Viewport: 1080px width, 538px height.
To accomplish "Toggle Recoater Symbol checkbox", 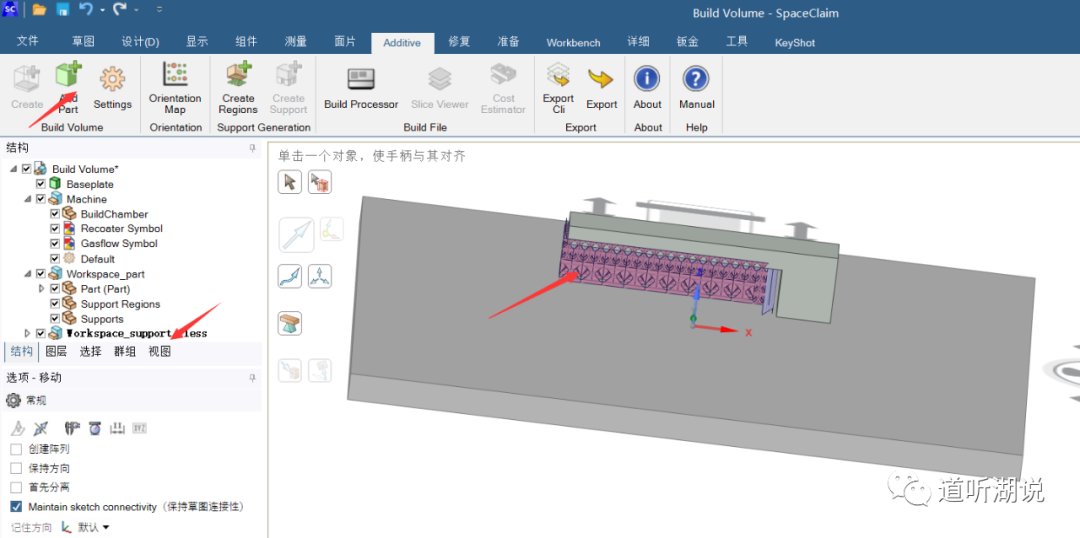I will [55, 229].
